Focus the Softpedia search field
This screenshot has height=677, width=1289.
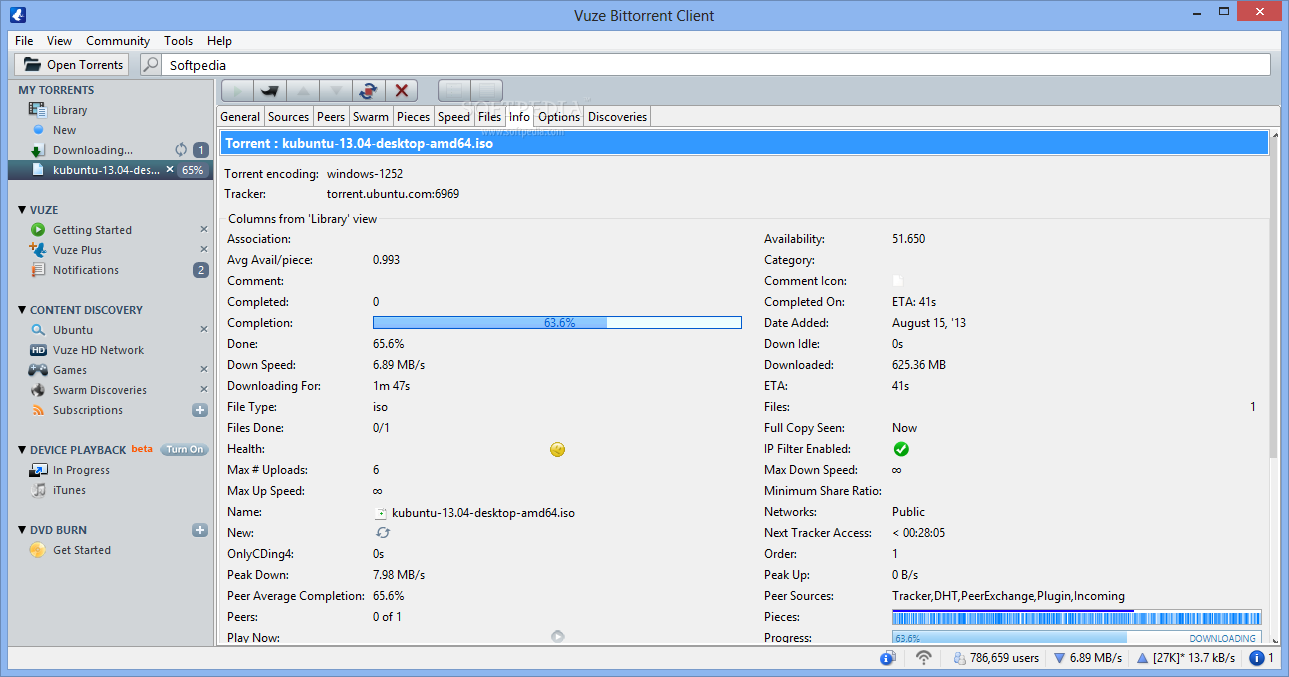716,65
